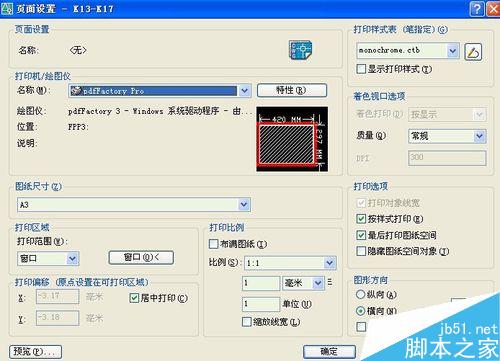
Task: Toggle 按样式打印 checkbox
Action: tap(361, 219)
